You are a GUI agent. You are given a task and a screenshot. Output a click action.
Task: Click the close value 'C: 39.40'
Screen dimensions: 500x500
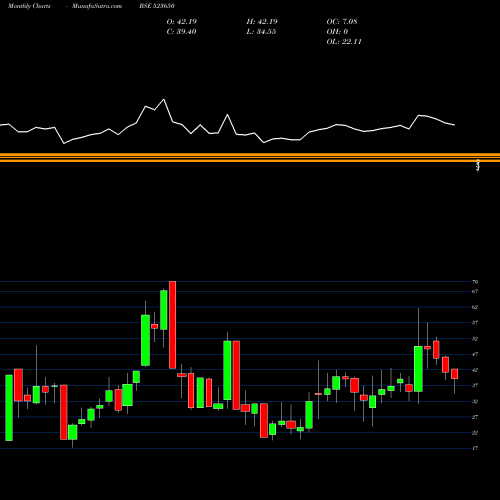[x=181, y=32]
